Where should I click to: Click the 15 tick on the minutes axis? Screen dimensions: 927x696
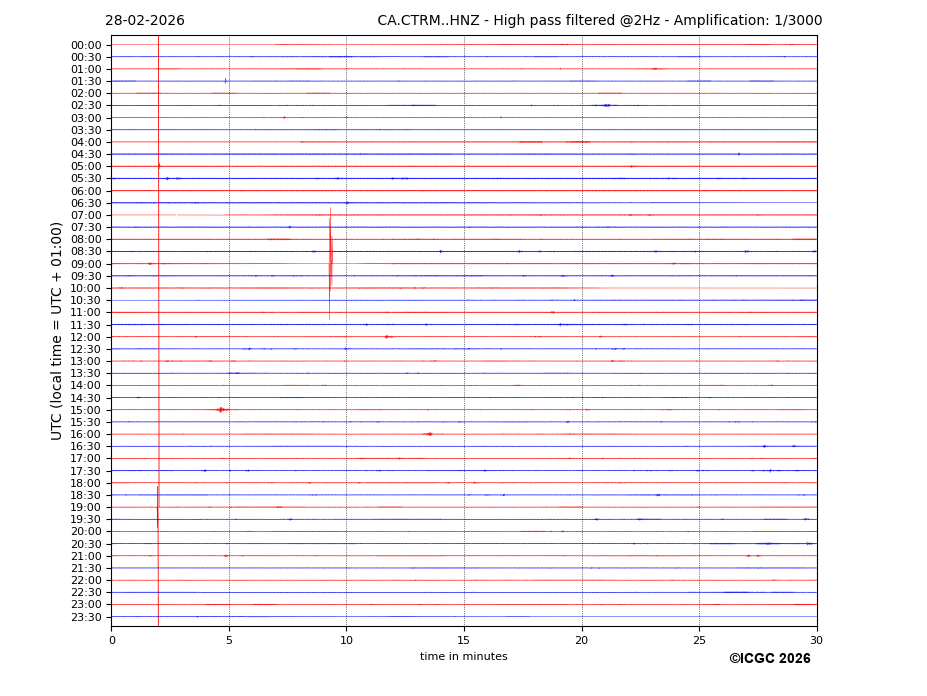point(464,640)
